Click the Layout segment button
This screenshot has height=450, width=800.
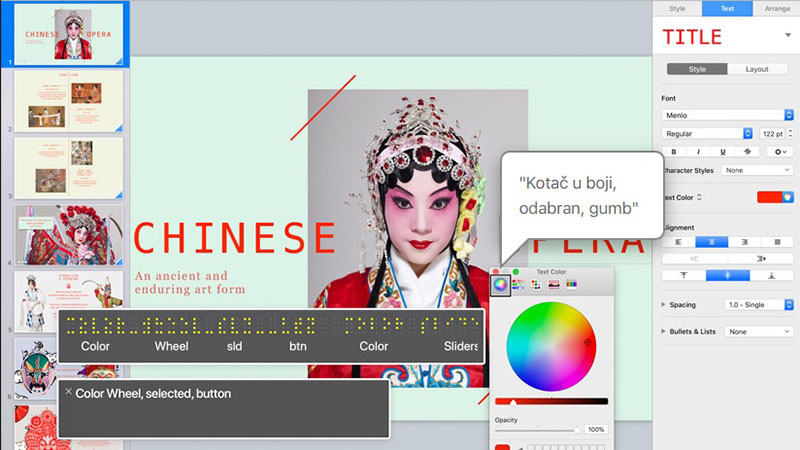(756, 69)
